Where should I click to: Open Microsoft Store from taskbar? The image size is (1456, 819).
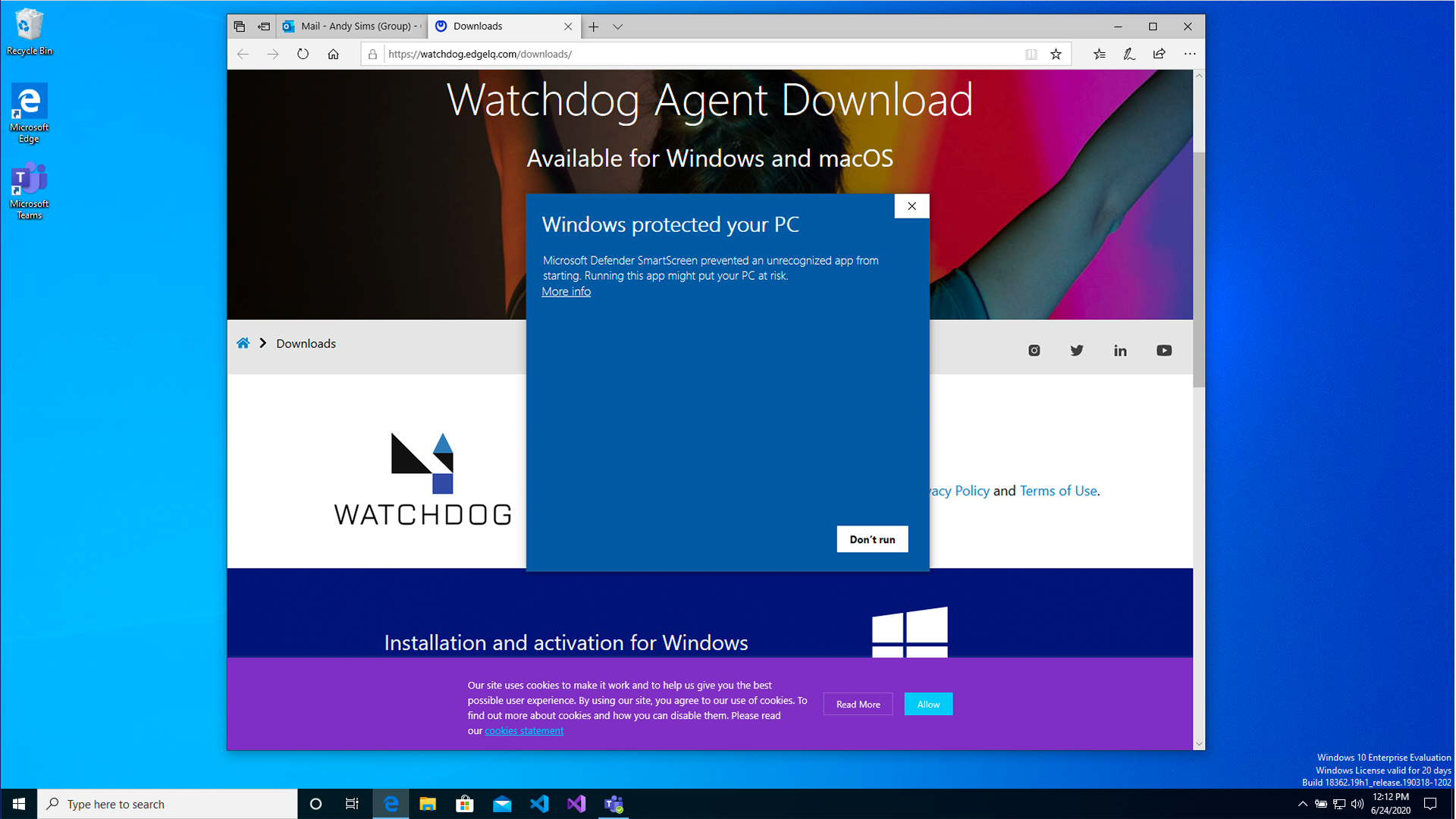pyautogui.click(x=465, y=804)
